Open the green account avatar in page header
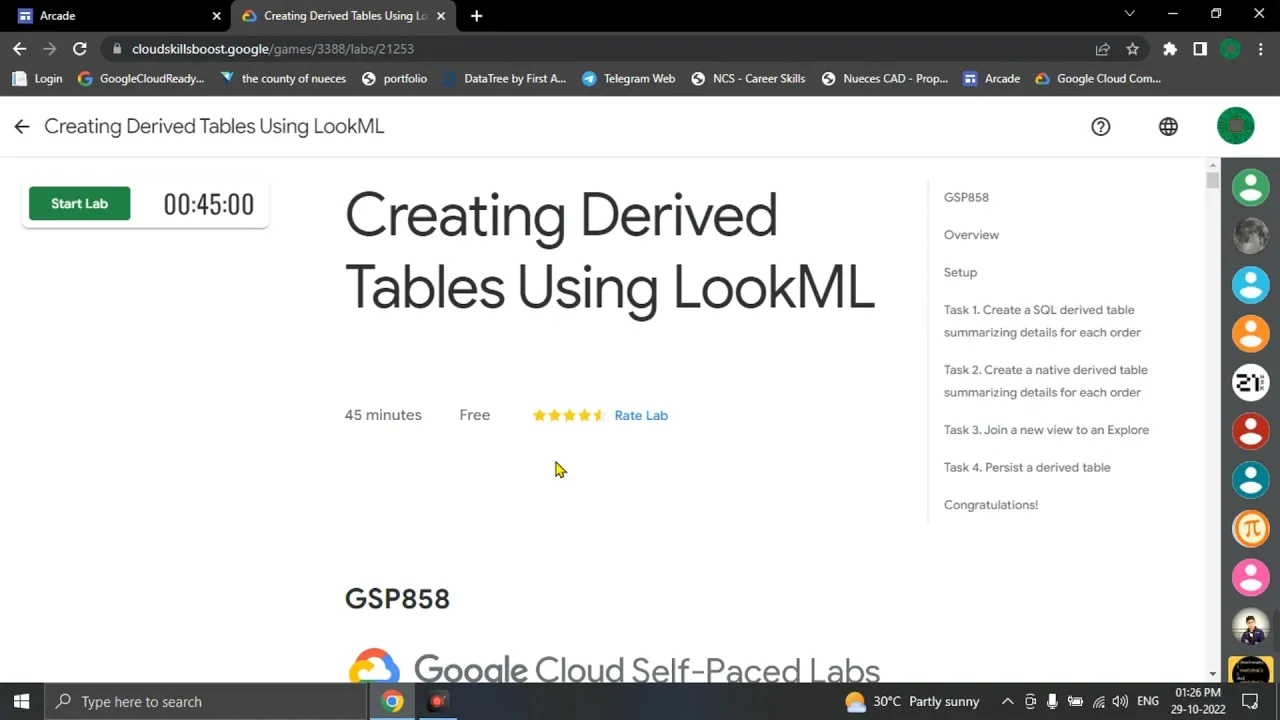This screenshot has width=1280, height=720. click(x=1236, y=126)
